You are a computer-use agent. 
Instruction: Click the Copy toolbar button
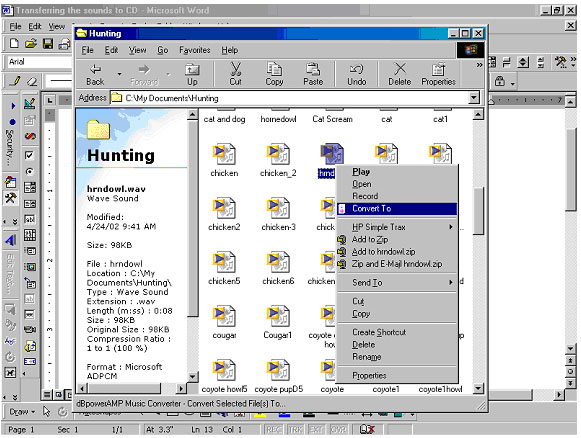[x=274, y=74]
